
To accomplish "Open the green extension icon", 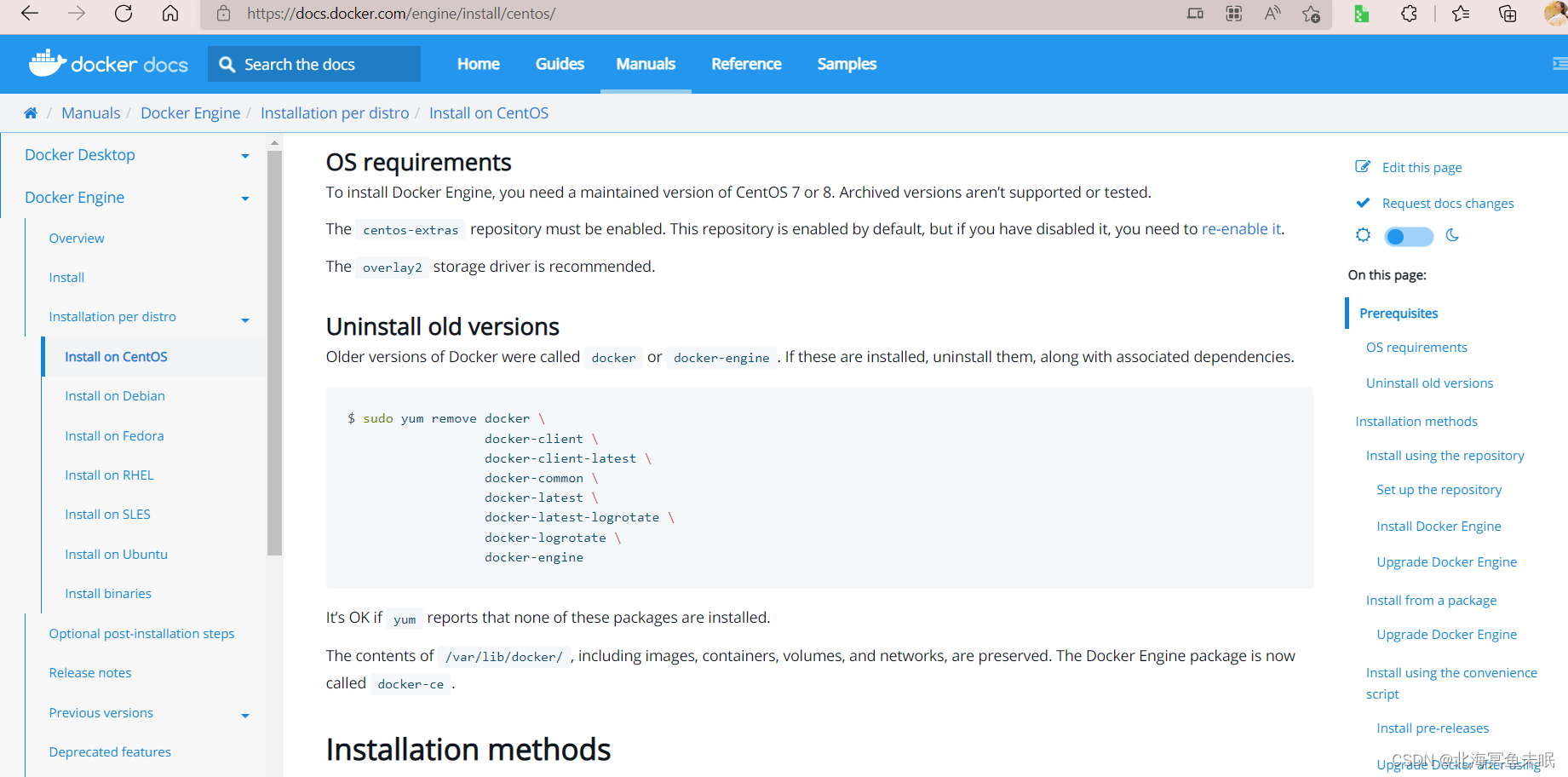I will click(1361, 14).
